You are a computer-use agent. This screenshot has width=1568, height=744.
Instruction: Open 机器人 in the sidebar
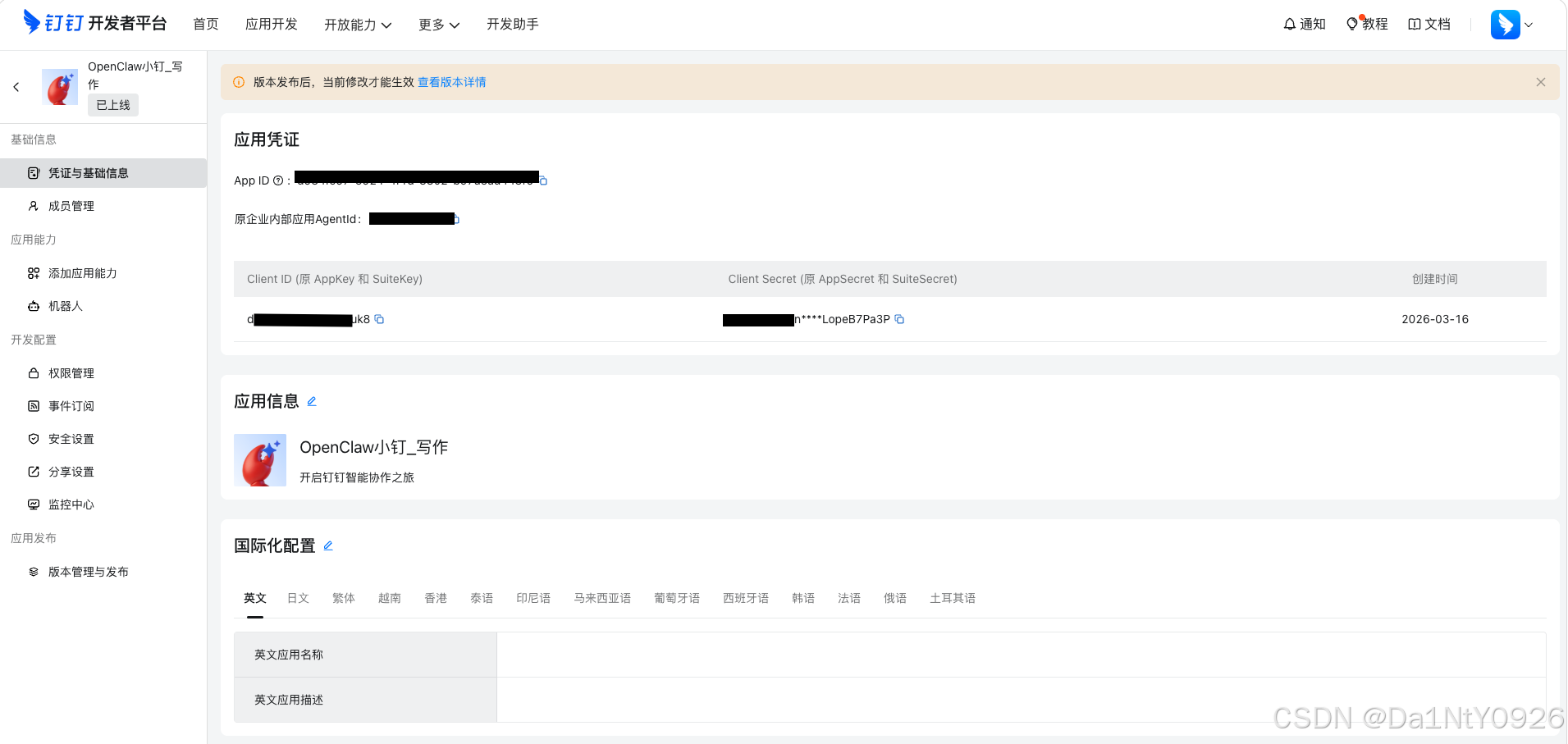coord(103,306)
